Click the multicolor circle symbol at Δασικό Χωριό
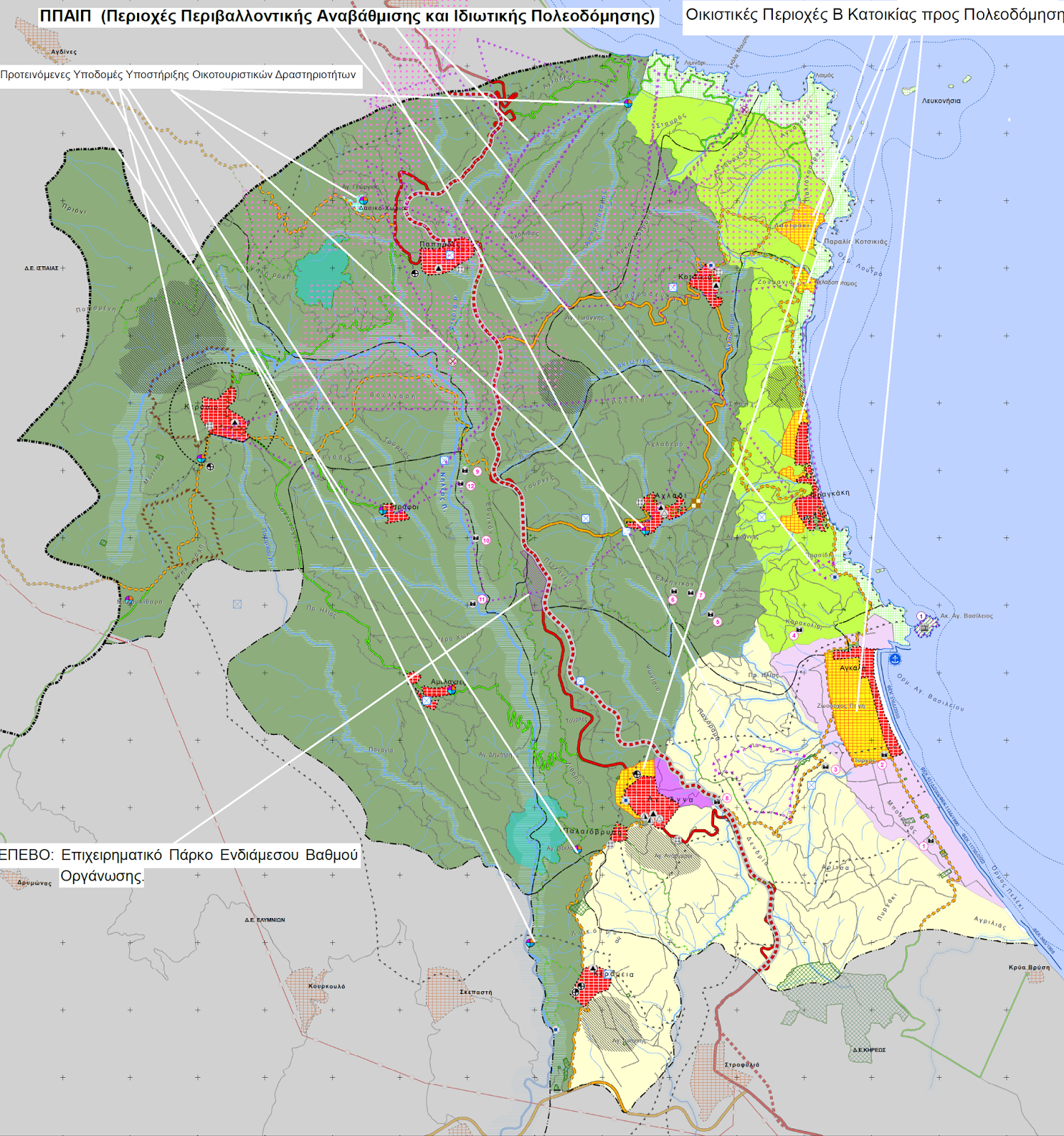Viewport: 1064px width, 1136px height. (x=363, y=201)
